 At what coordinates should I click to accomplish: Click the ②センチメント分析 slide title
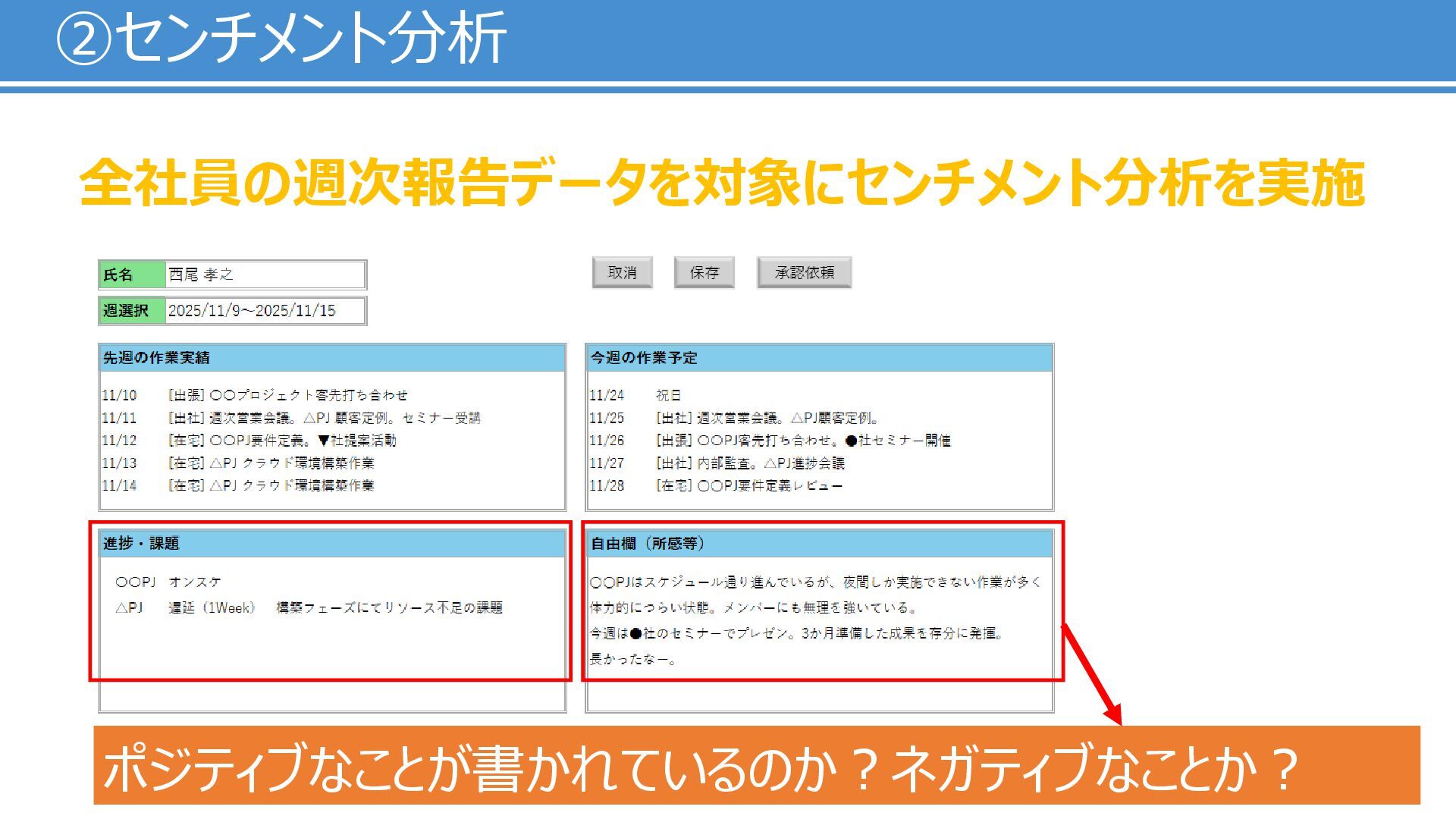click(281, 38)
